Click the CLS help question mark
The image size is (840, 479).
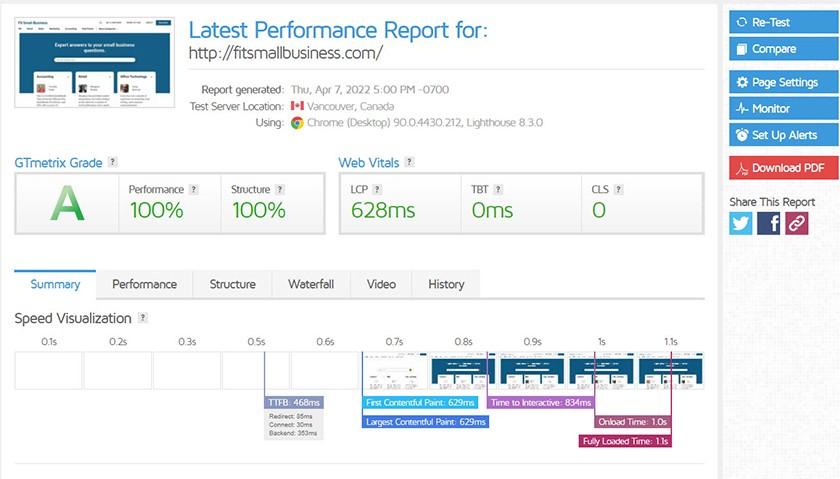click(618, 189)
